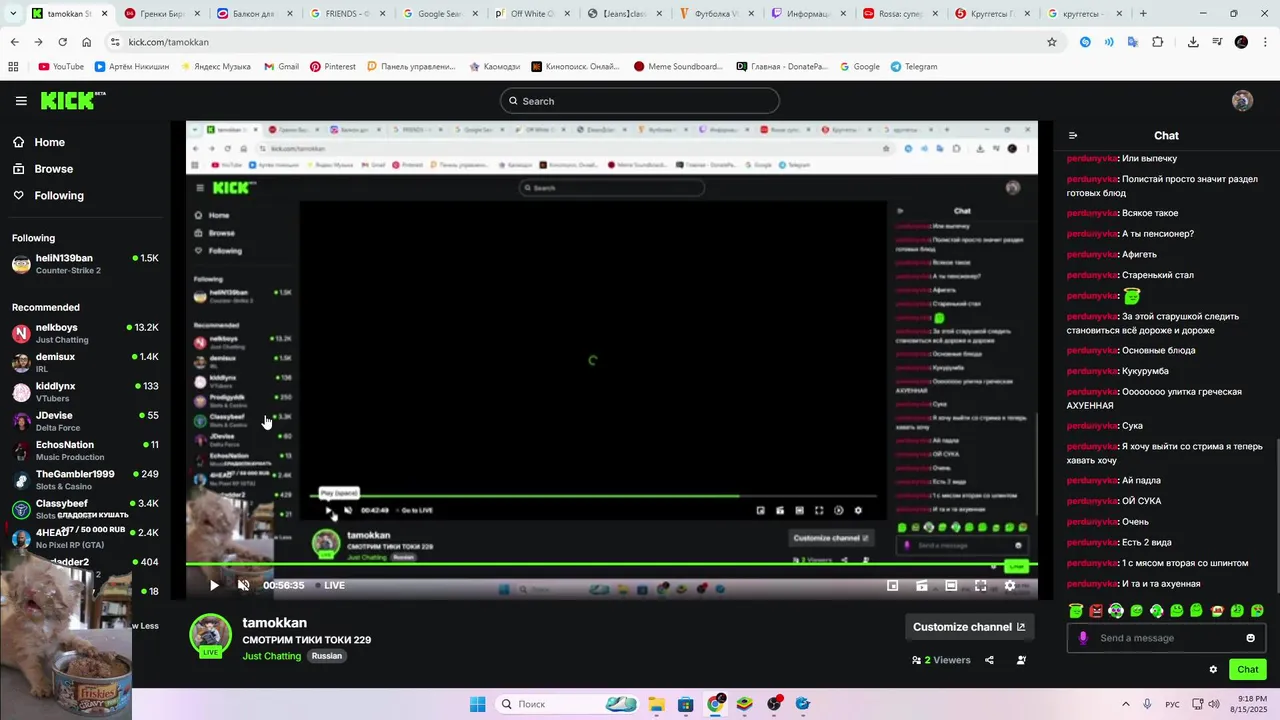1280x720 pixels.
Task: Open the emote picker smiley
Action: coord(1250,638)
